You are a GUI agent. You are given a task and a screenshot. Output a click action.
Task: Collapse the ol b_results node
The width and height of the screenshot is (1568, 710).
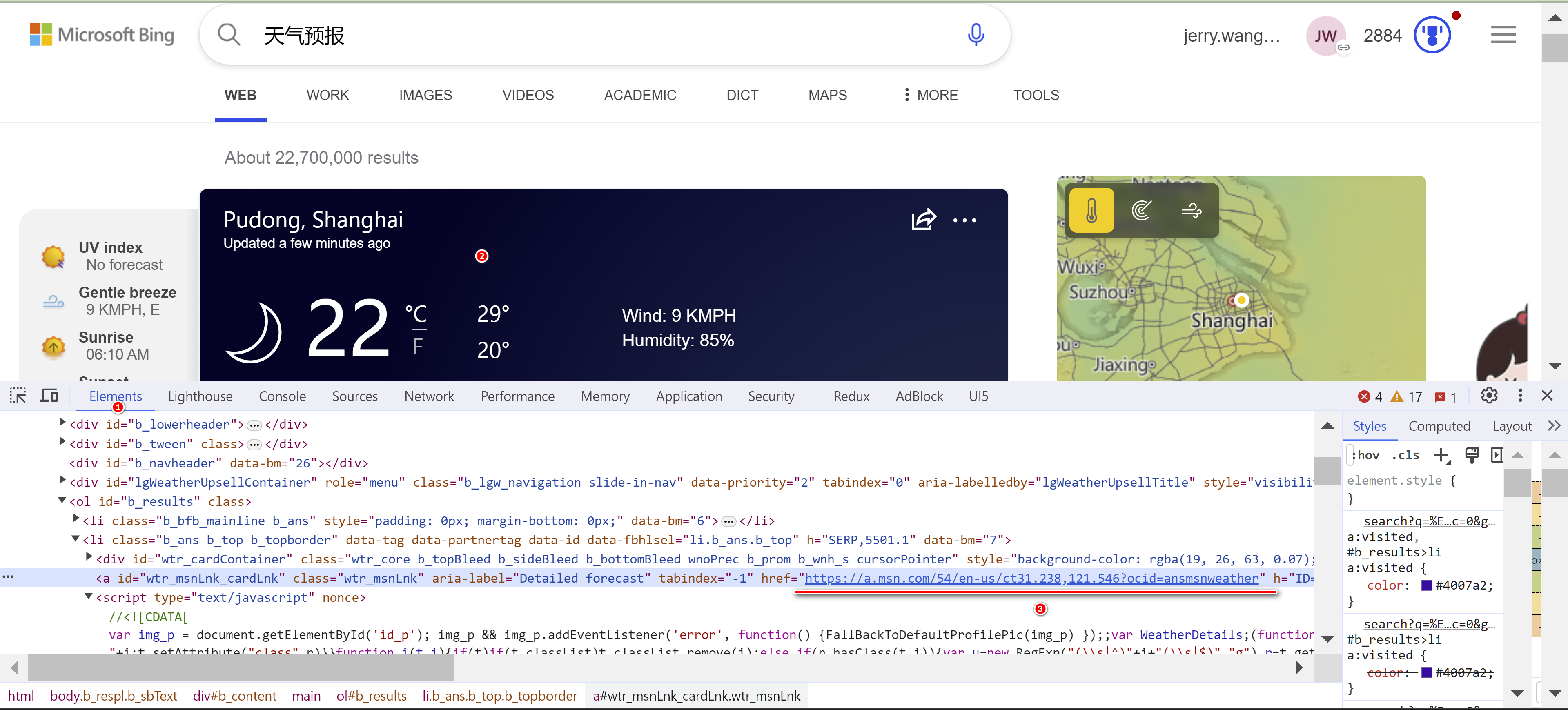coord(62,500)
